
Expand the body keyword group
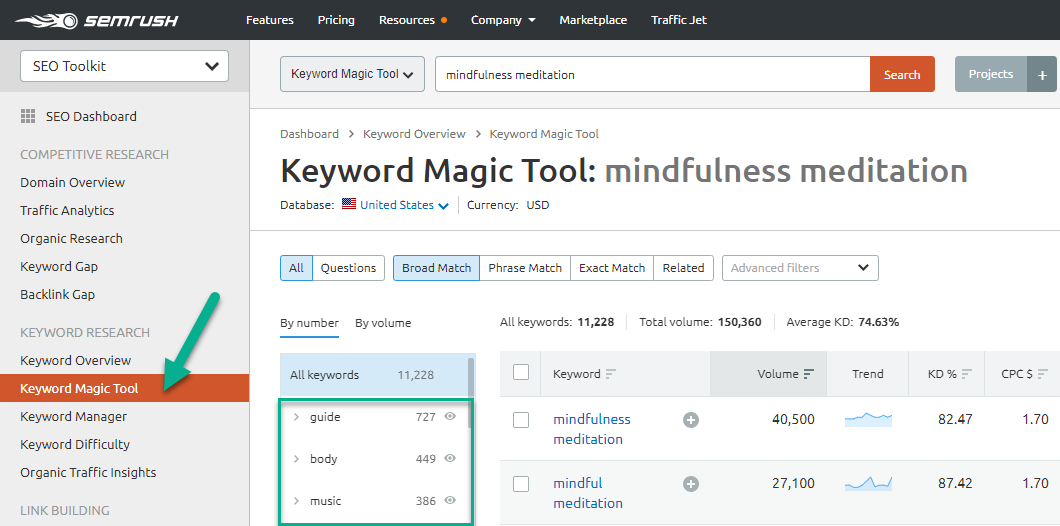[296, 459]
